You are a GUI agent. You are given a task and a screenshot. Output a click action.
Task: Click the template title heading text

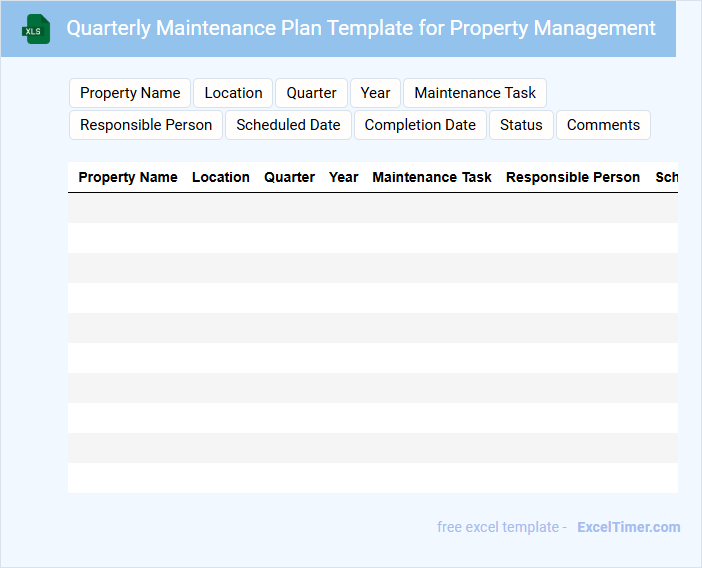tap(361, 28)
